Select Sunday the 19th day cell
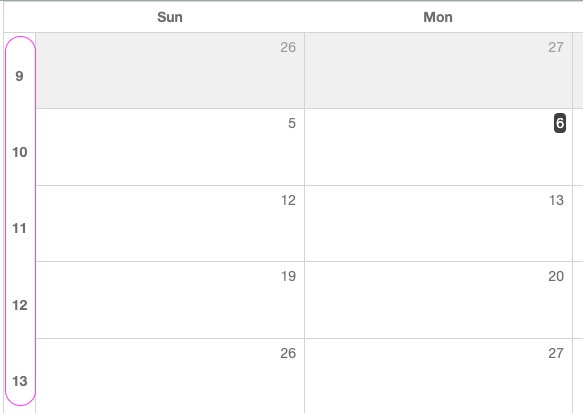 pyautogui.click(x=170, y=300)
